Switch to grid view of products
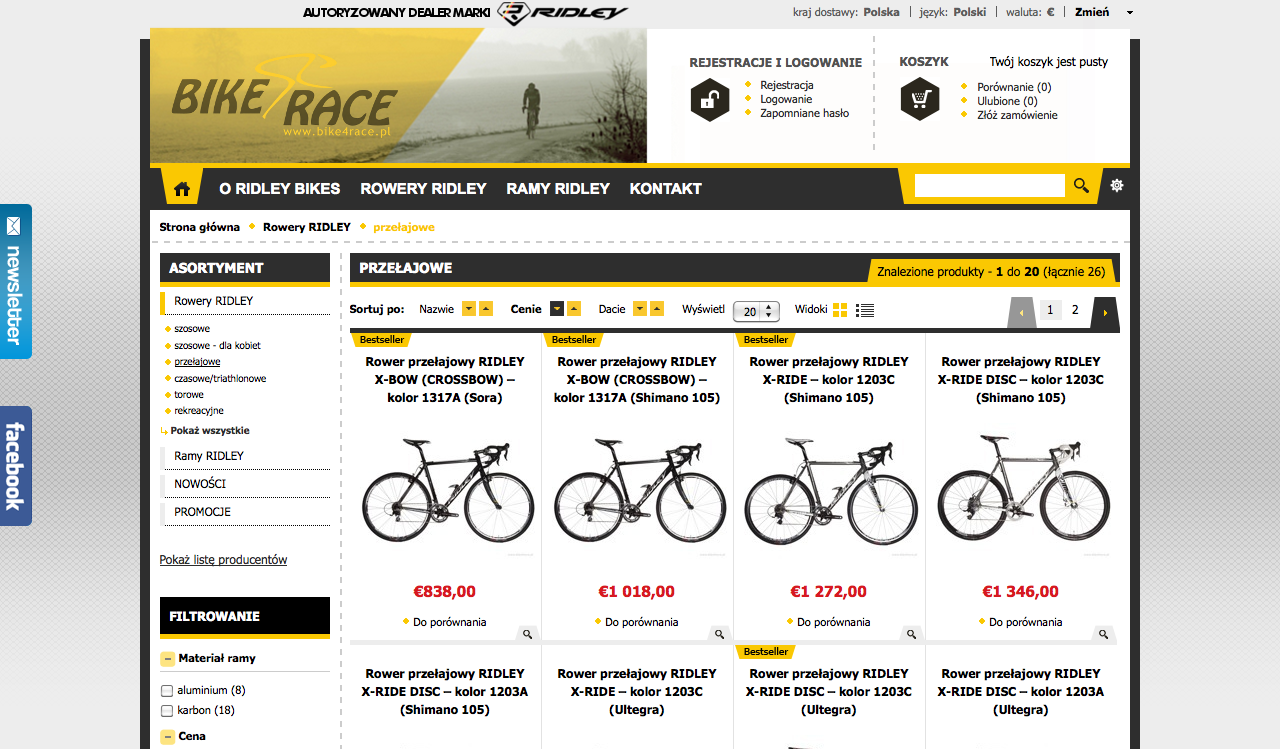 click(x=840, y=310)
